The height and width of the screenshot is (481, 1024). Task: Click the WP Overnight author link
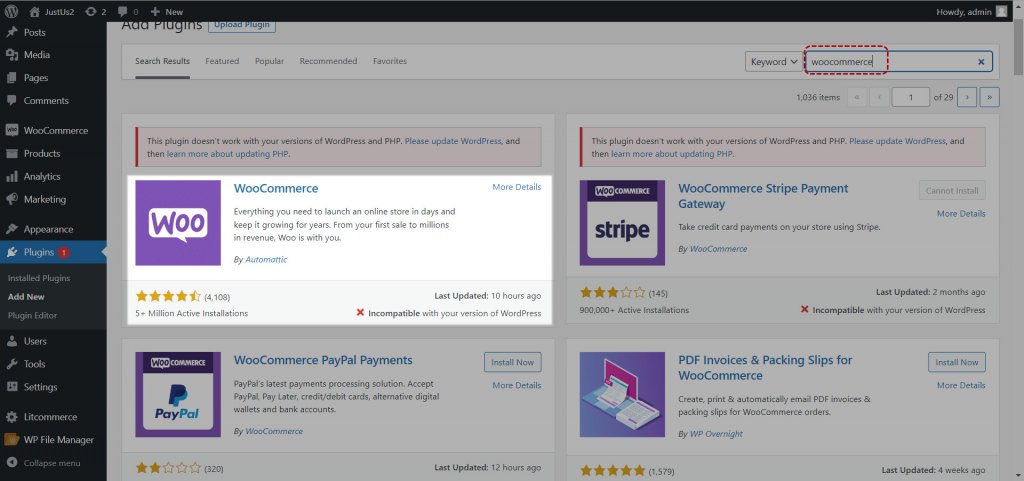(x=716, y=433)
